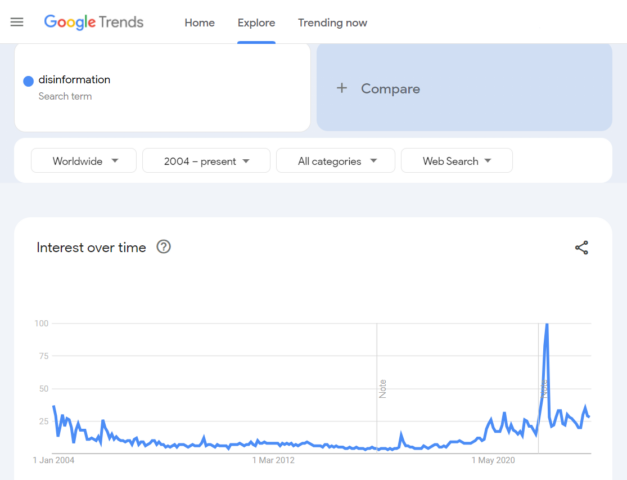Click the peak spike of the trend line
627x480 pixels.
pos(546,326)
